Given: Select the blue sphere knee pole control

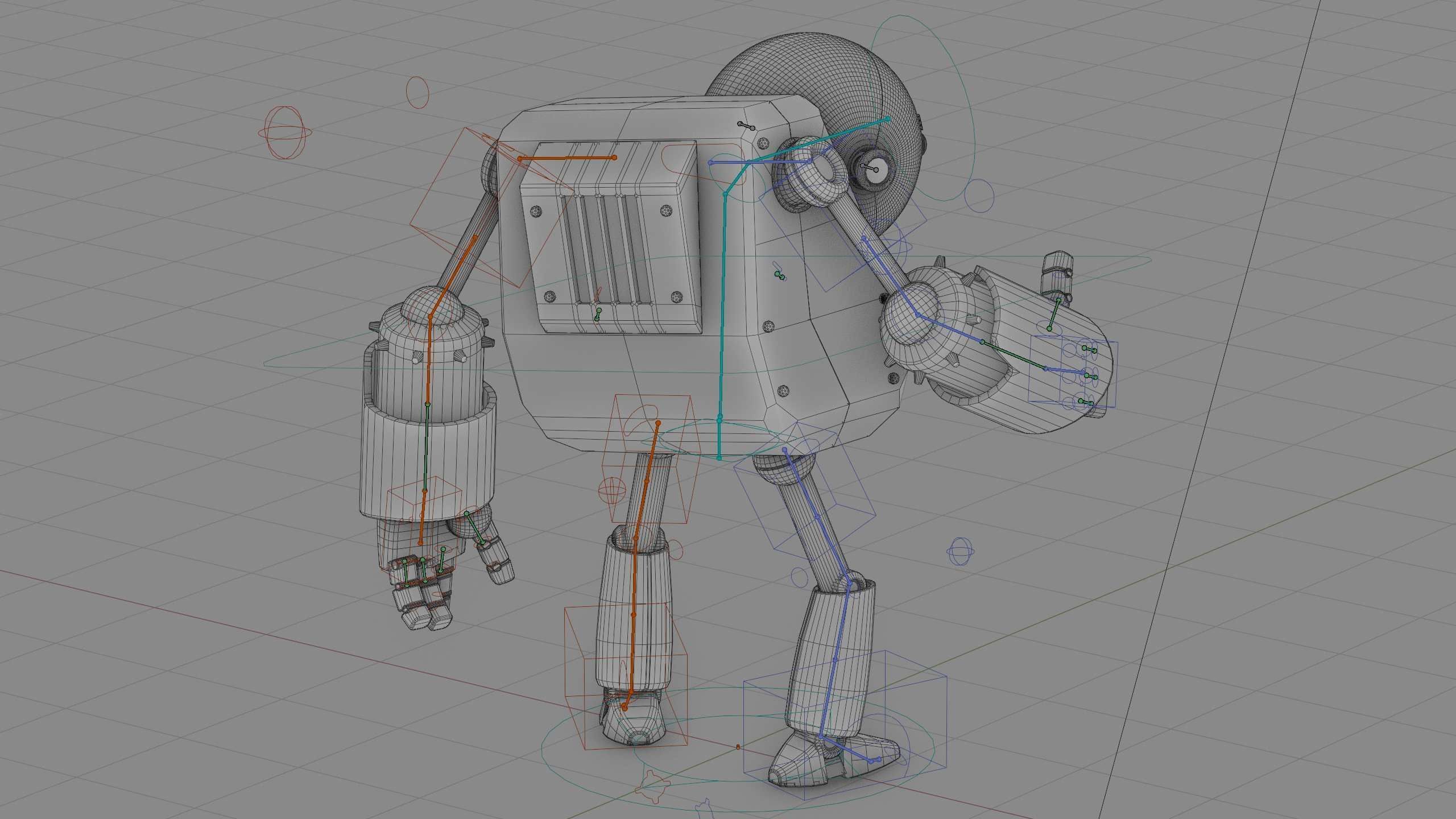Looking at the screenshot, I should [x=960, y=551].
